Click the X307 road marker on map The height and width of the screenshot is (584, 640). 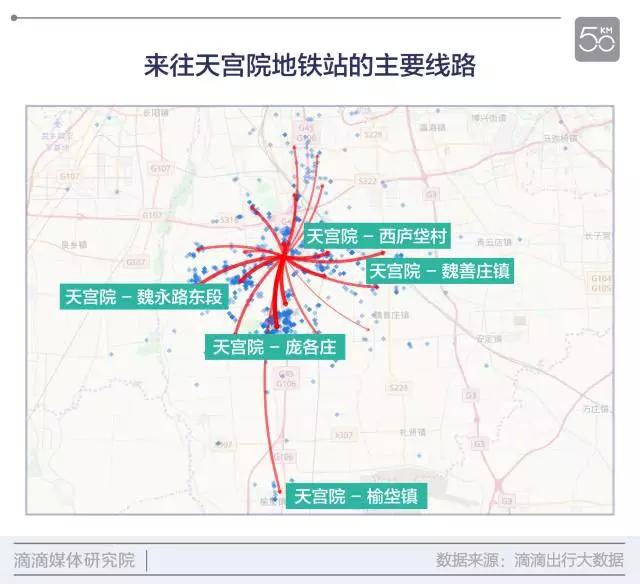[x=343, y=435]
